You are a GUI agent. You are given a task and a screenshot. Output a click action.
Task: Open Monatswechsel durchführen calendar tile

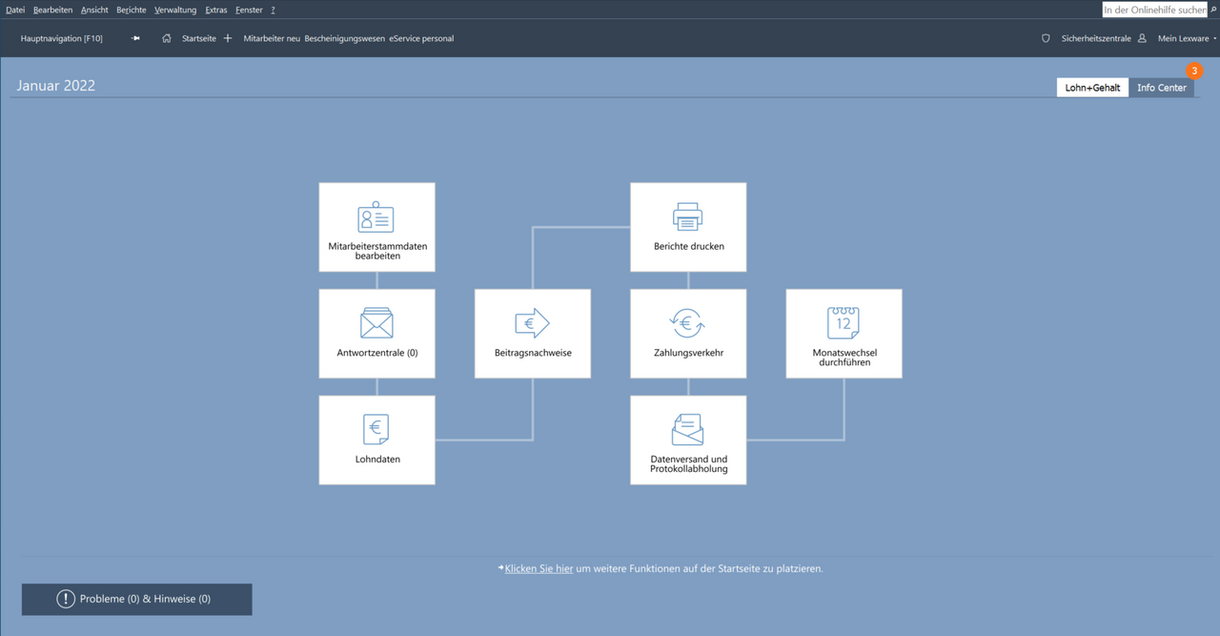click(x=844, y=334)
